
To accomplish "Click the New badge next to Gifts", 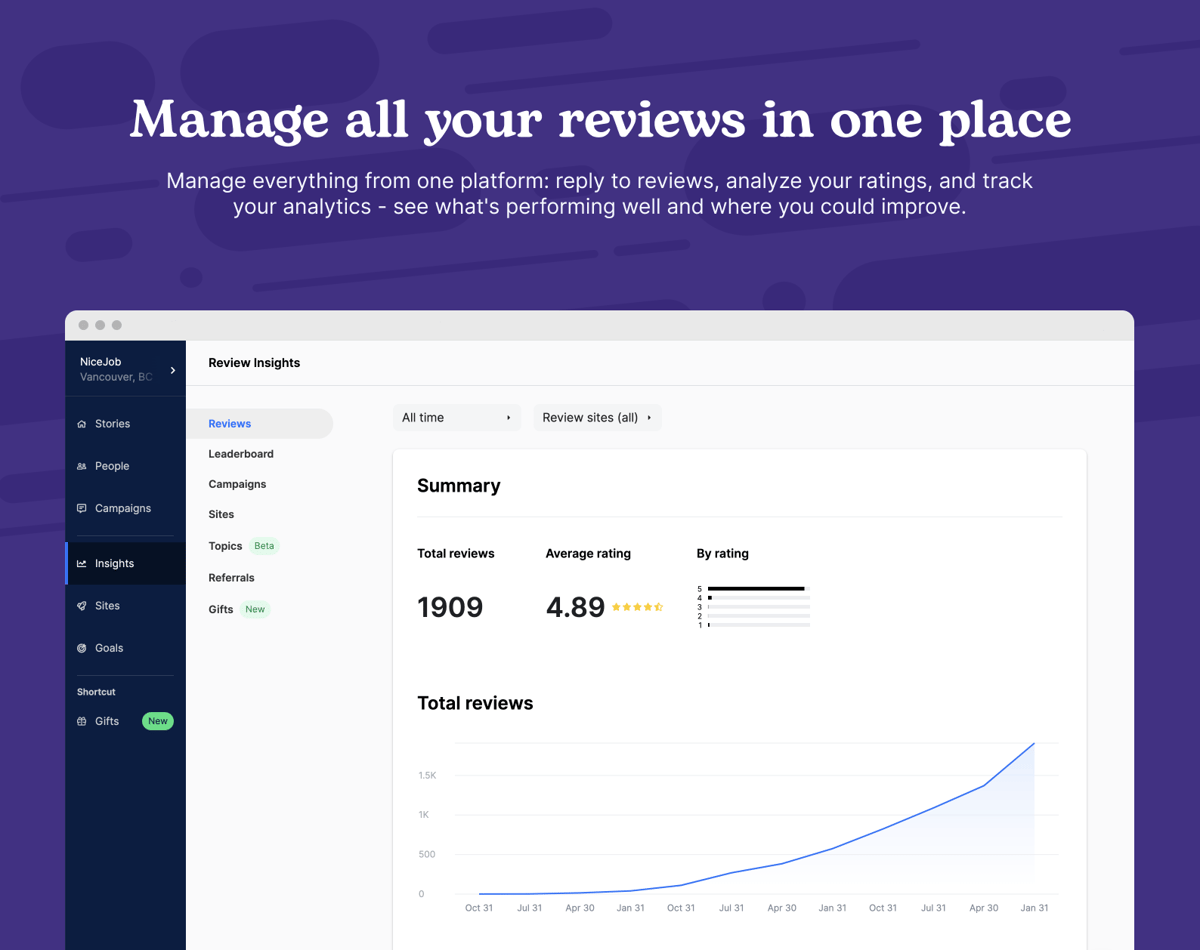I will (x=255, y=609).
